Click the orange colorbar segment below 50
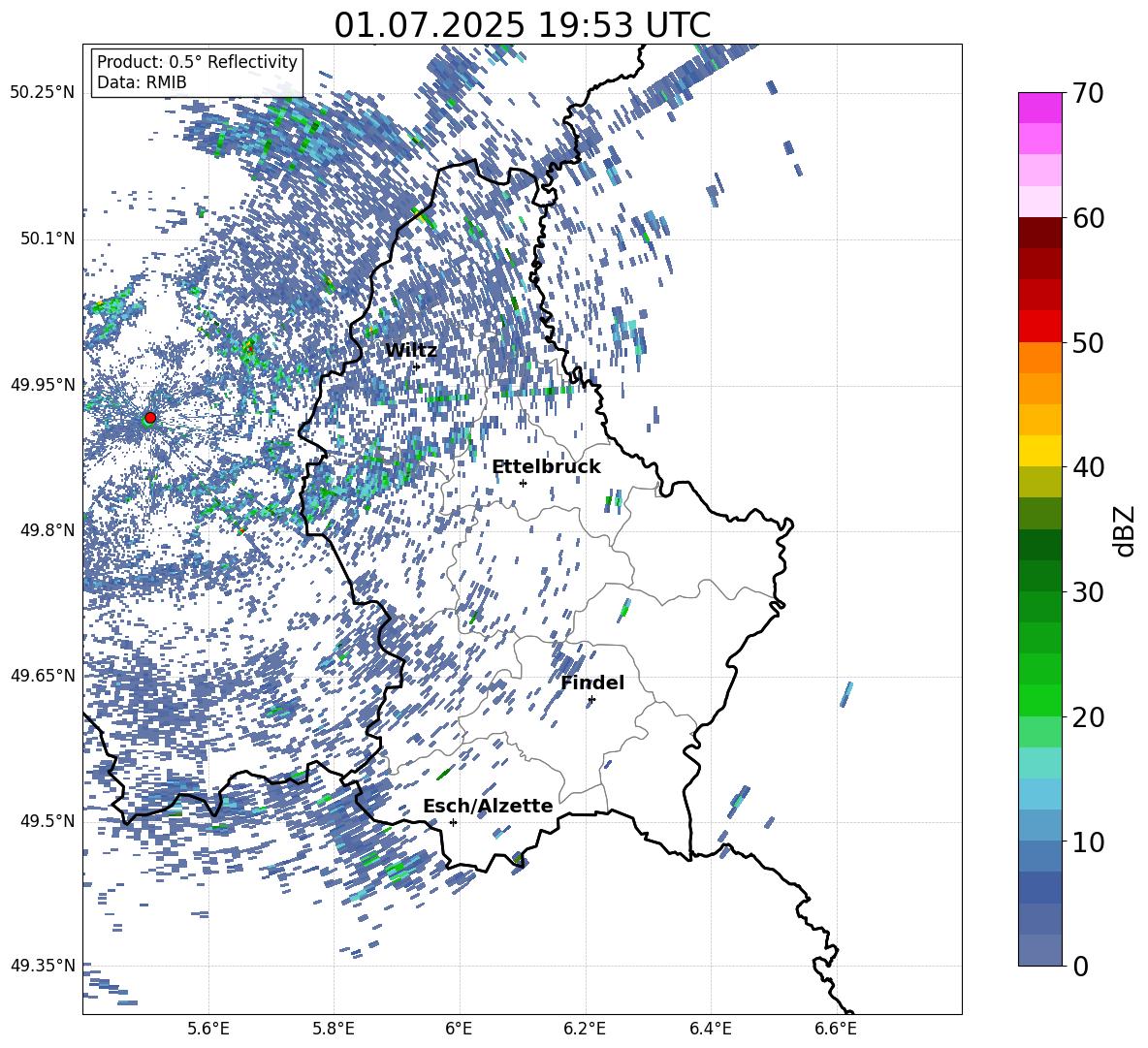This screenshot has width=1148, height=1048. click(x=1039, y=357)
